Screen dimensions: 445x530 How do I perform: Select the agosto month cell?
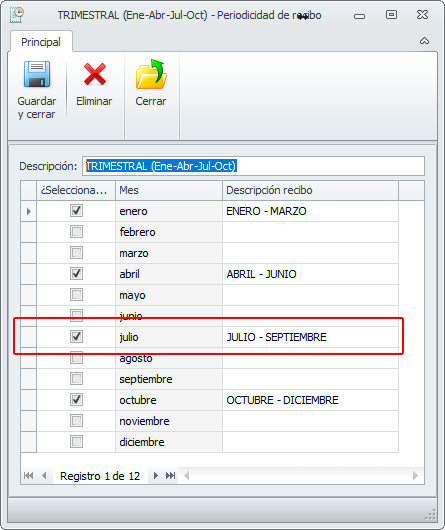169,358
